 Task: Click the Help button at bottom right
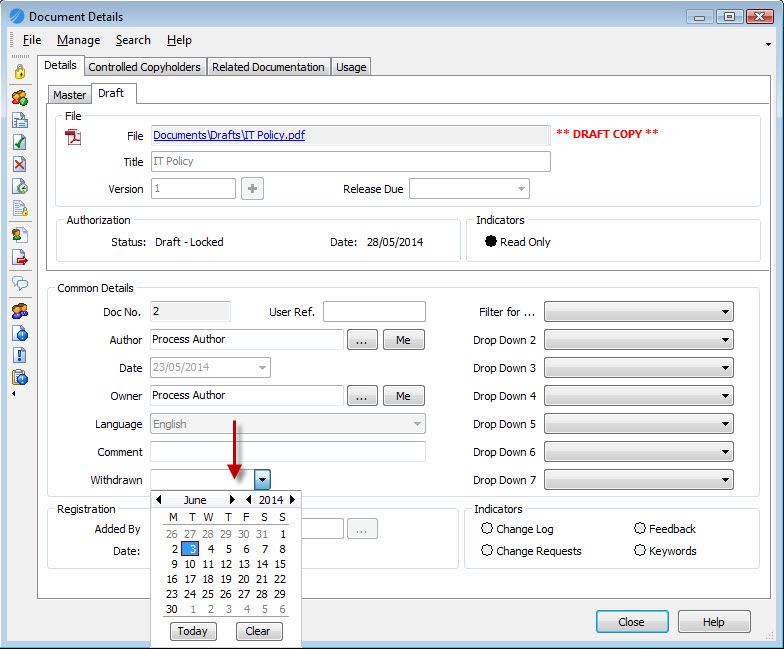(714, 622)
